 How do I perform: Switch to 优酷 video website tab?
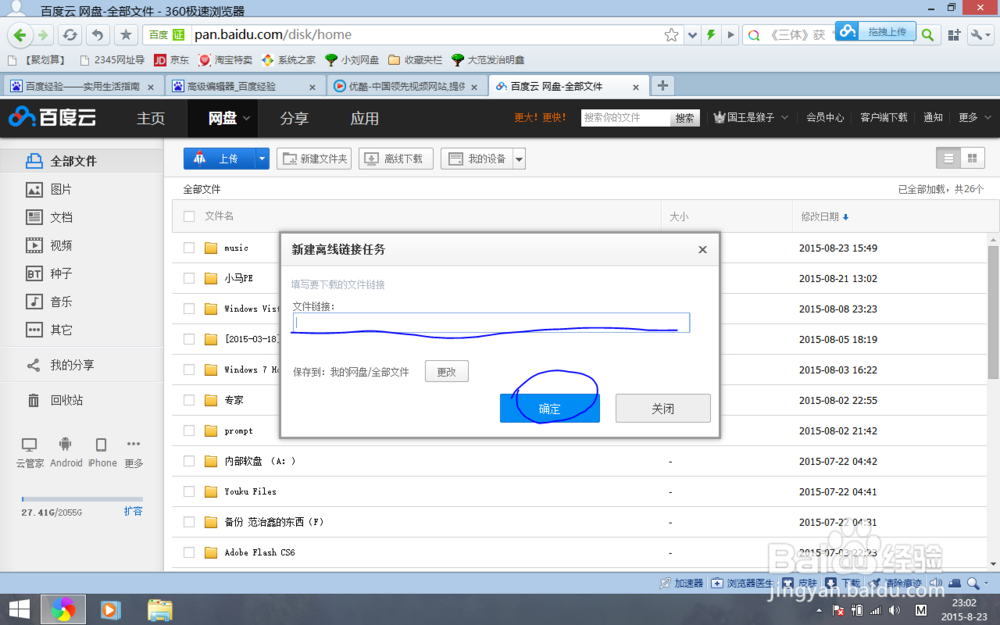406,86
